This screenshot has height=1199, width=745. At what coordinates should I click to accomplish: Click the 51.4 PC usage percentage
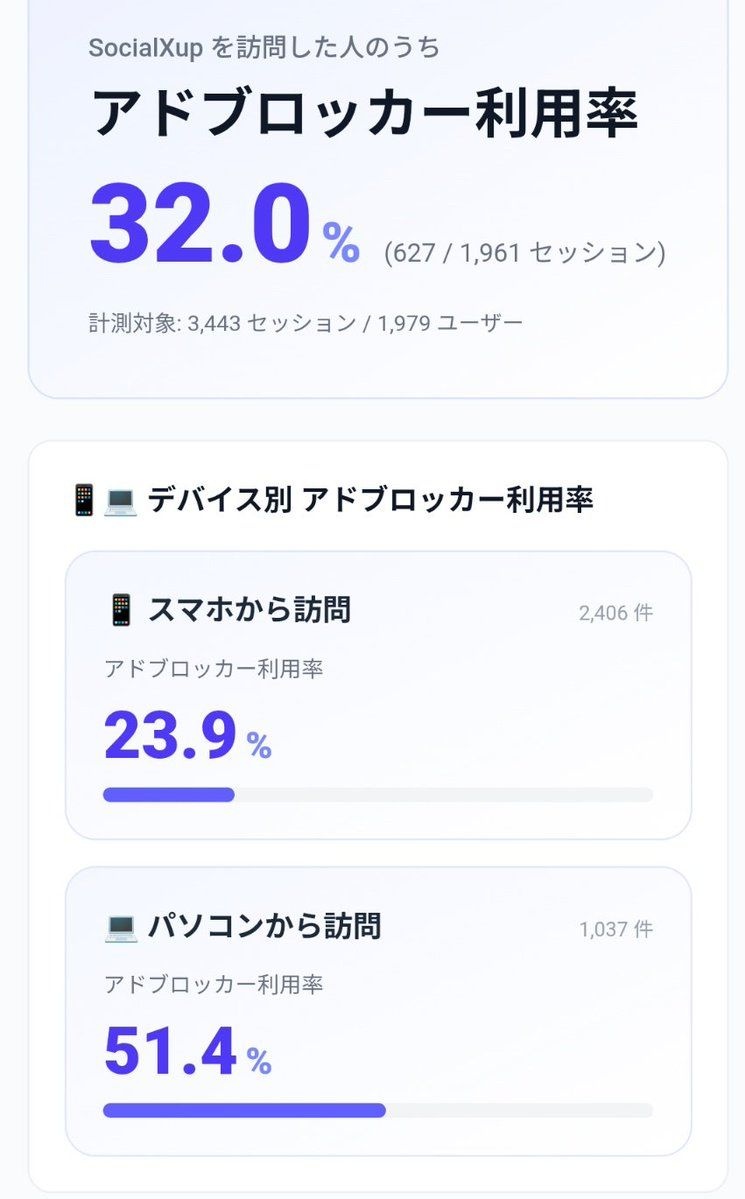(x=170, y=1053)
